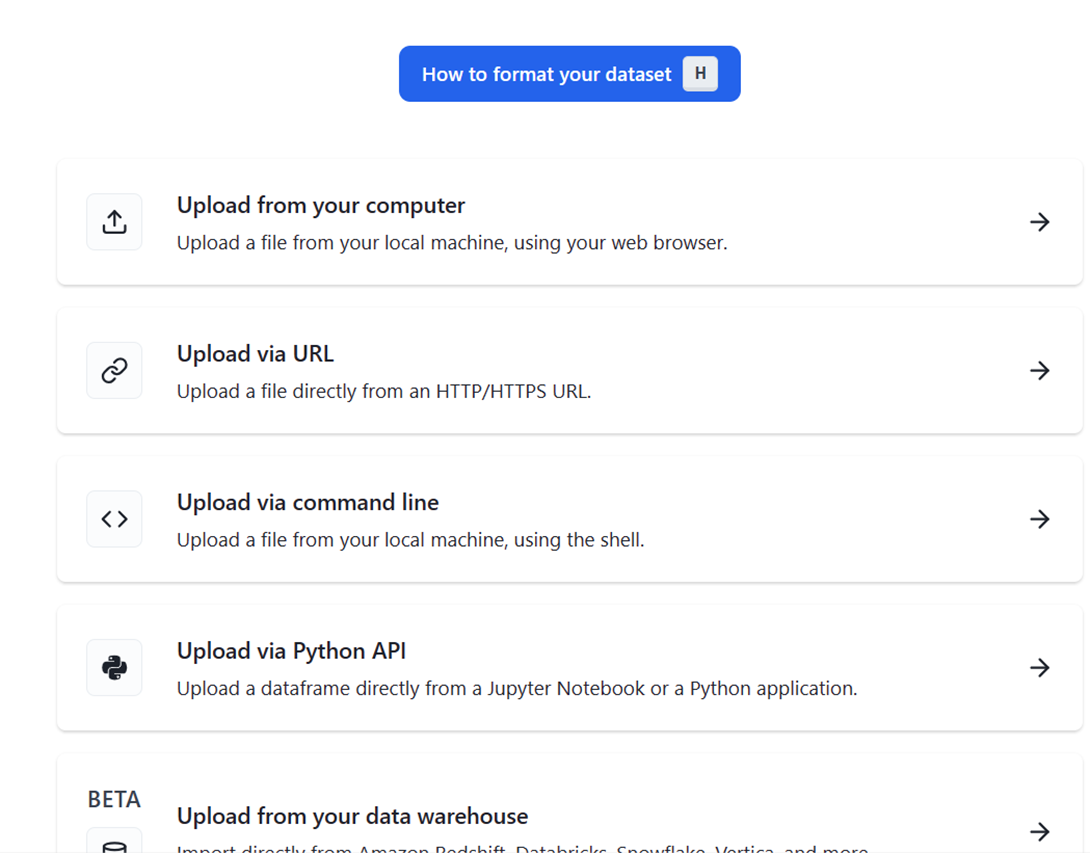Click the Python logo icon
The height and width of the screenshot is (853, 1090).
pyautogui.click(x=115, y=667)
